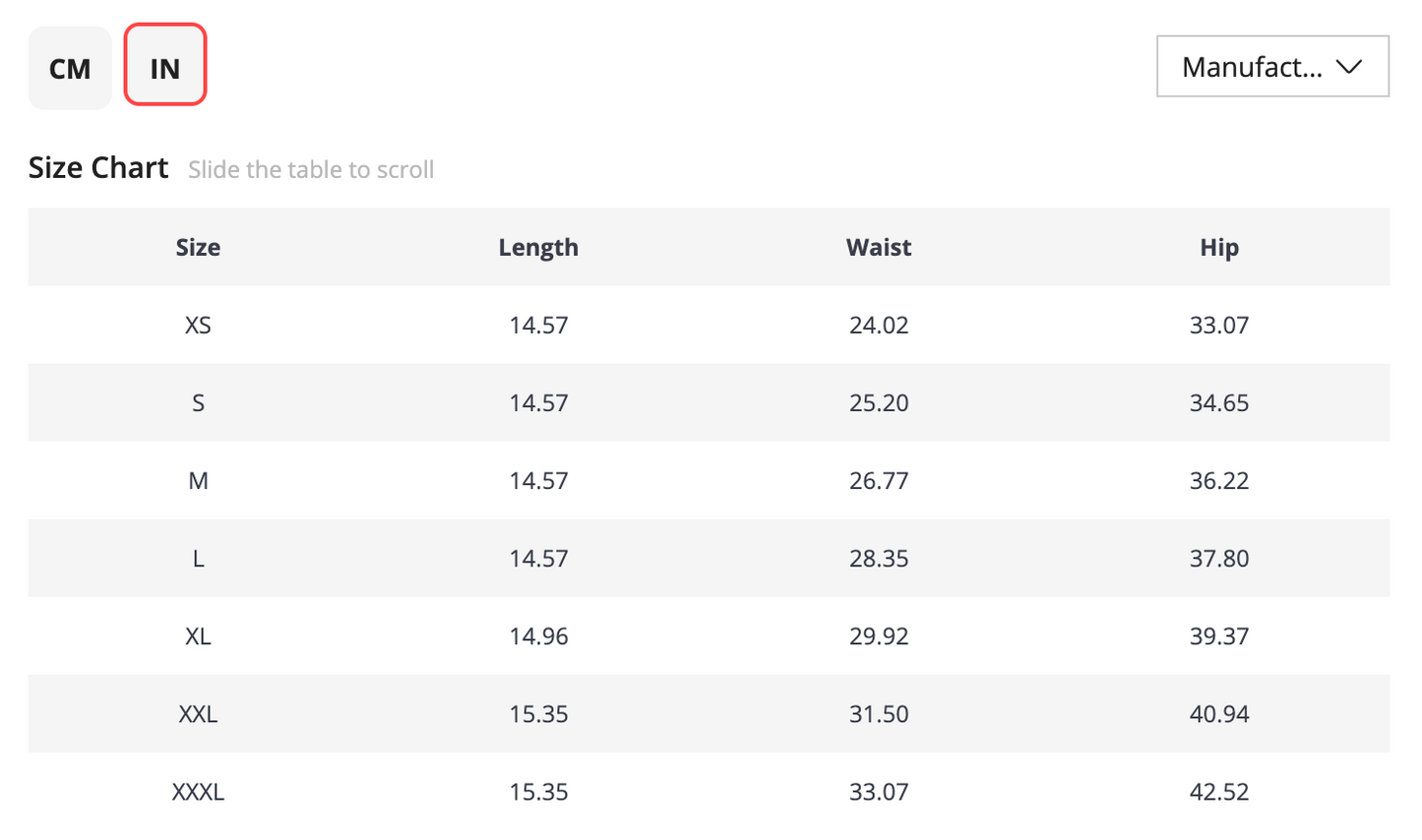Viewport: 1422px width, 840px height.
Task: Click the XL length value 14.96
Action: point(538,636)
